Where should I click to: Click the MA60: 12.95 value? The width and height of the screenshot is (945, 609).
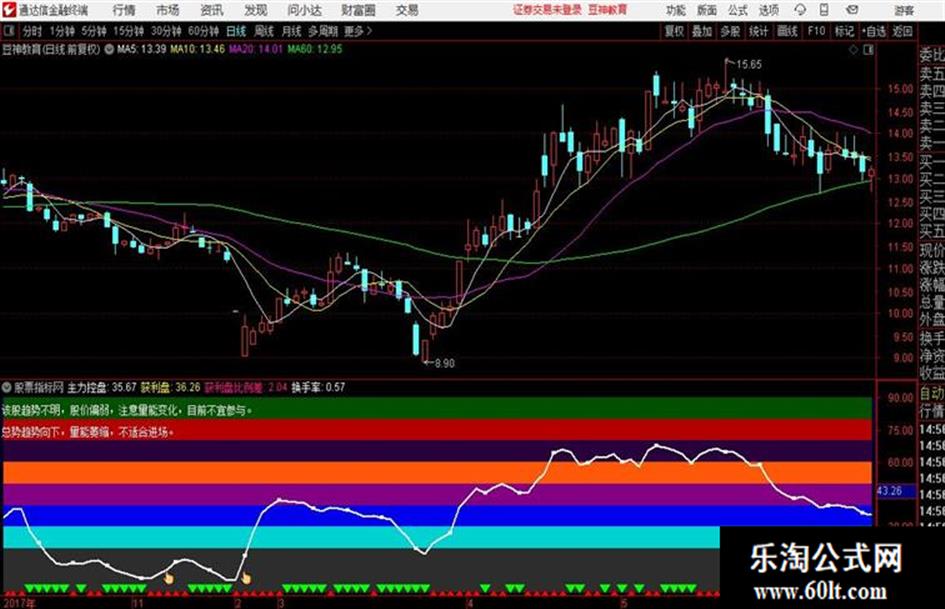click(315, 49)
